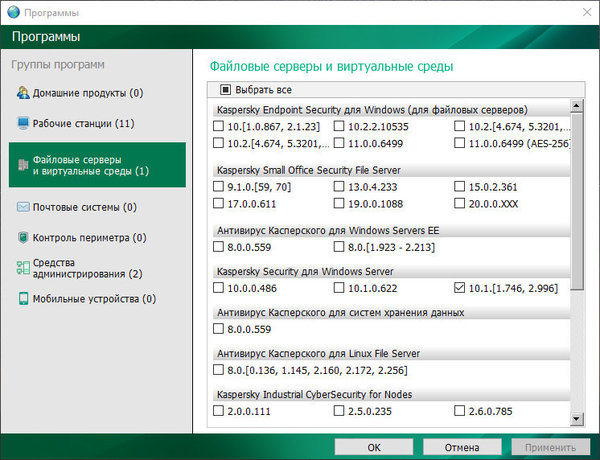Viewport: 600px width, 460px height.
Task: Open 'Средства администрирования (2)' group
Action: point(87,268)
